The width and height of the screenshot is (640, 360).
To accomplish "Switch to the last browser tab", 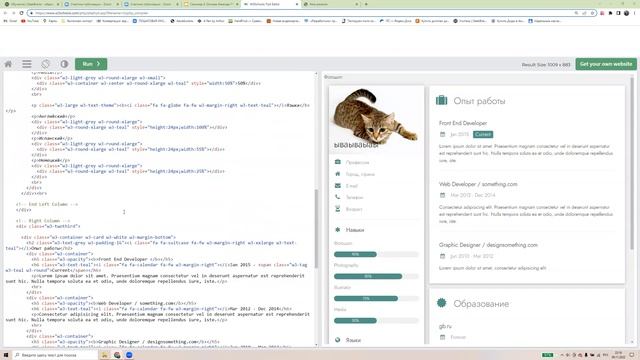I will point(331,4).
